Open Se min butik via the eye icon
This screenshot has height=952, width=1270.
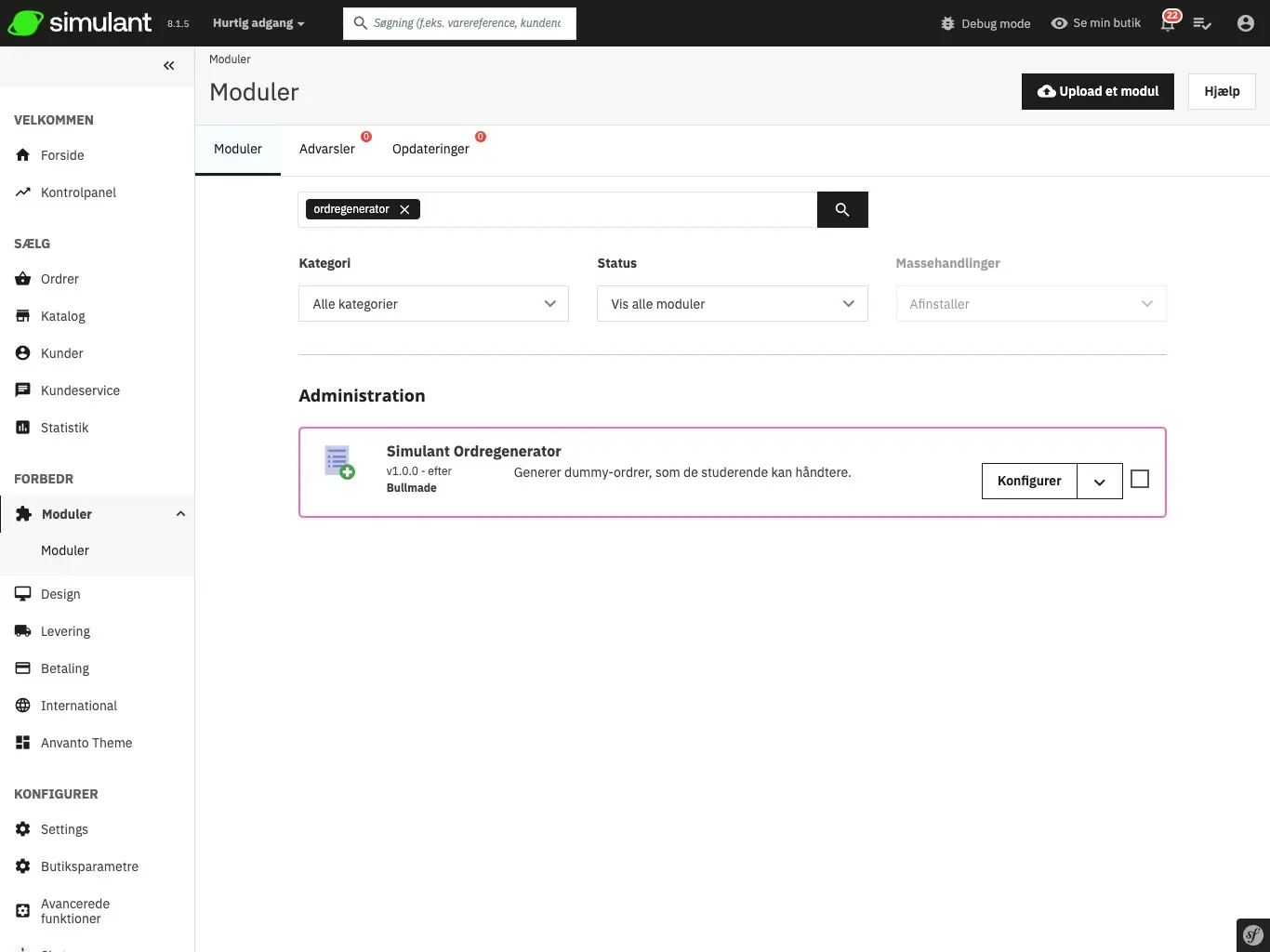(x=1061, y=23)
